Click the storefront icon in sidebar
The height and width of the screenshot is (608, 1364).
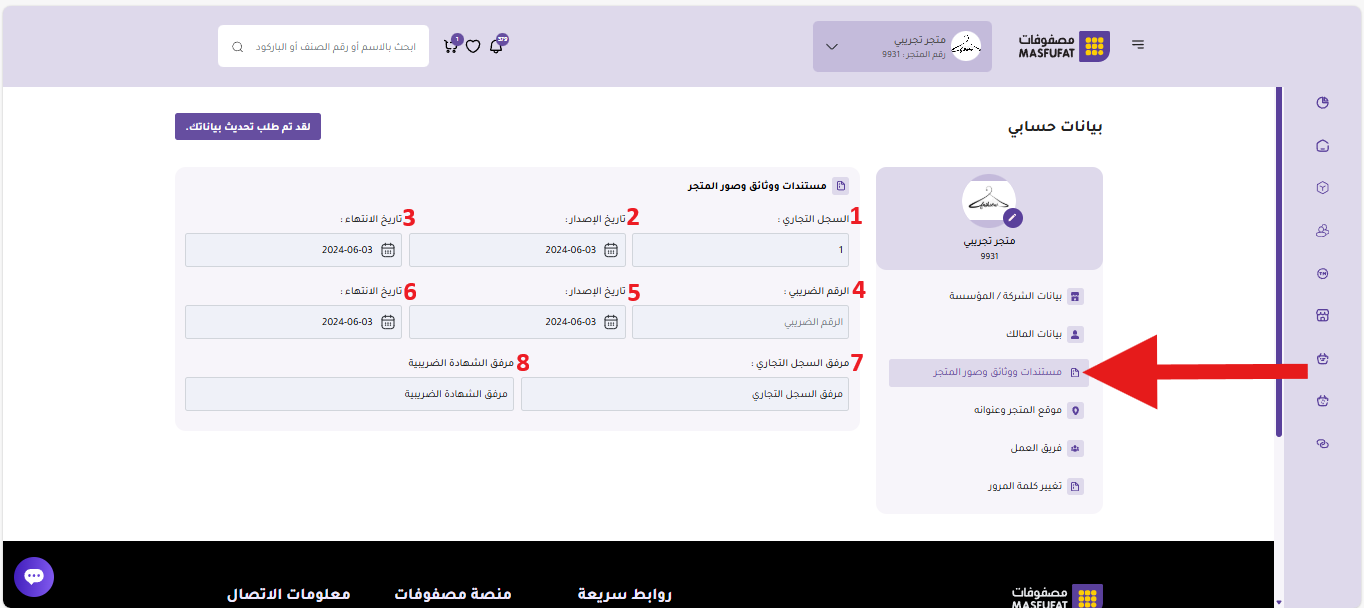point(1322,315)
